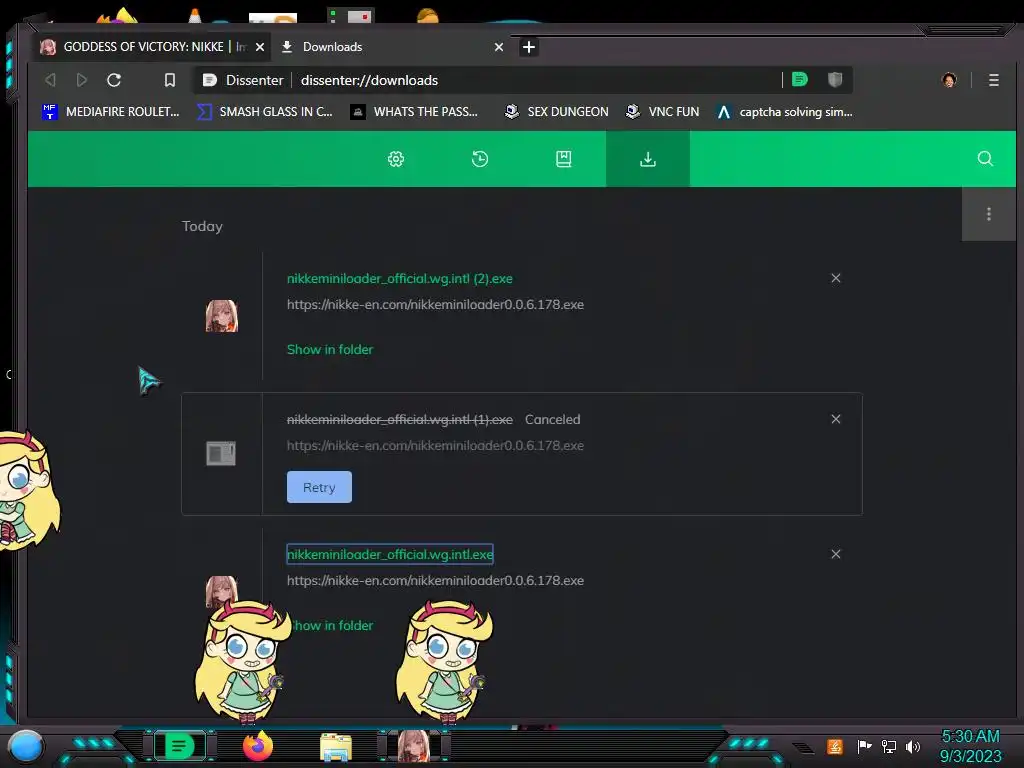Launch Firefox from the taskbar
The height and width of the screenshot is (768, 1024).
[x=258, y=746]
